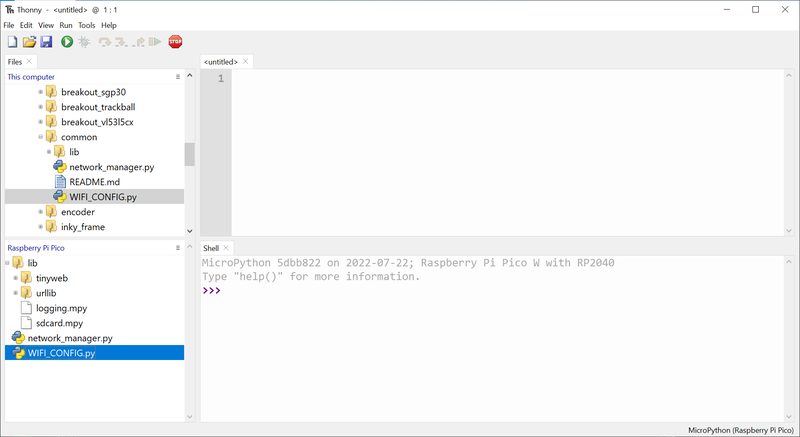The height and width of the screenshot is (437, 800).
Task: Click inside the untitled editor text area
Action: (500, 150)
